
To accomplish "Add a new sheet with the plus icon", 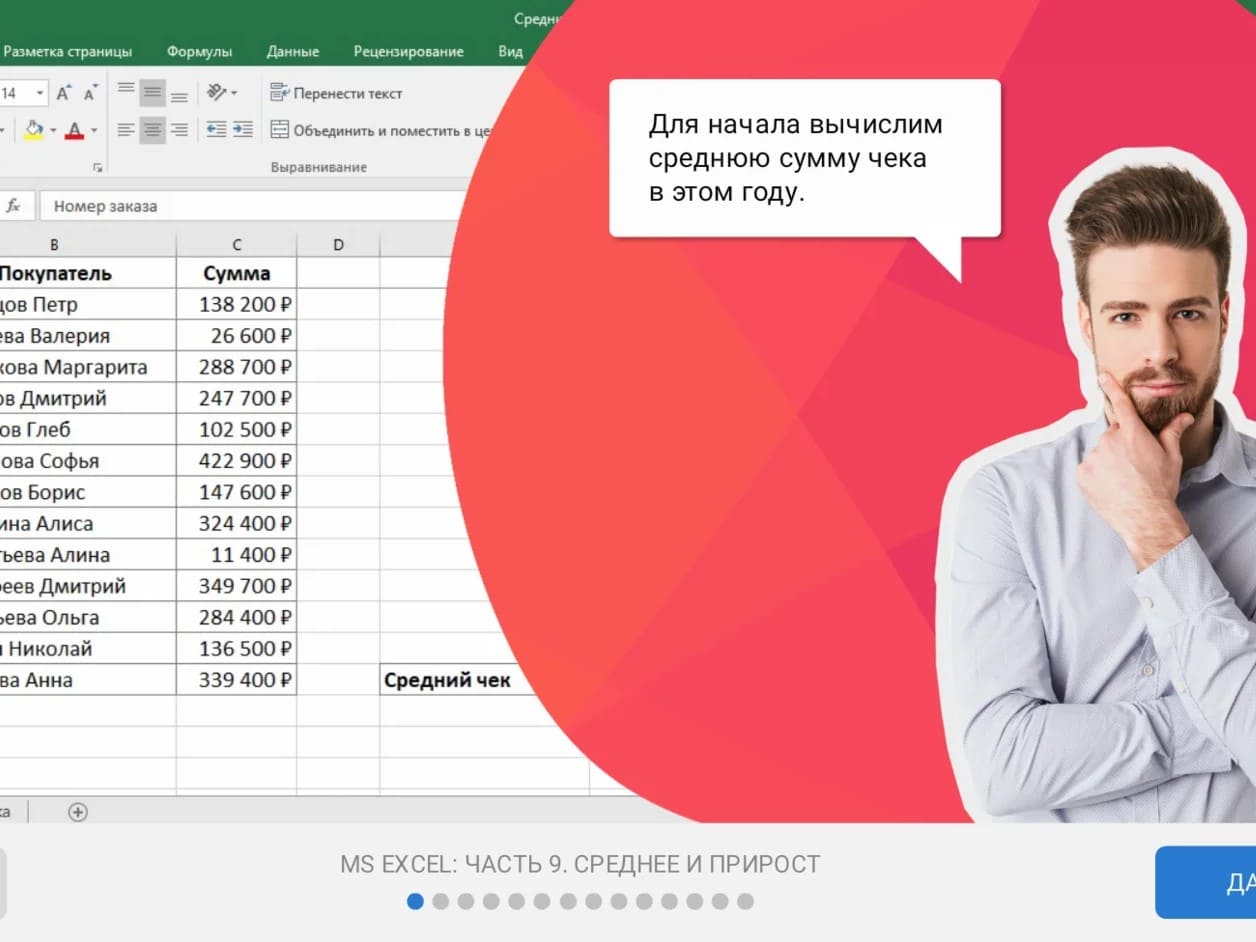I will coord(78,812).
